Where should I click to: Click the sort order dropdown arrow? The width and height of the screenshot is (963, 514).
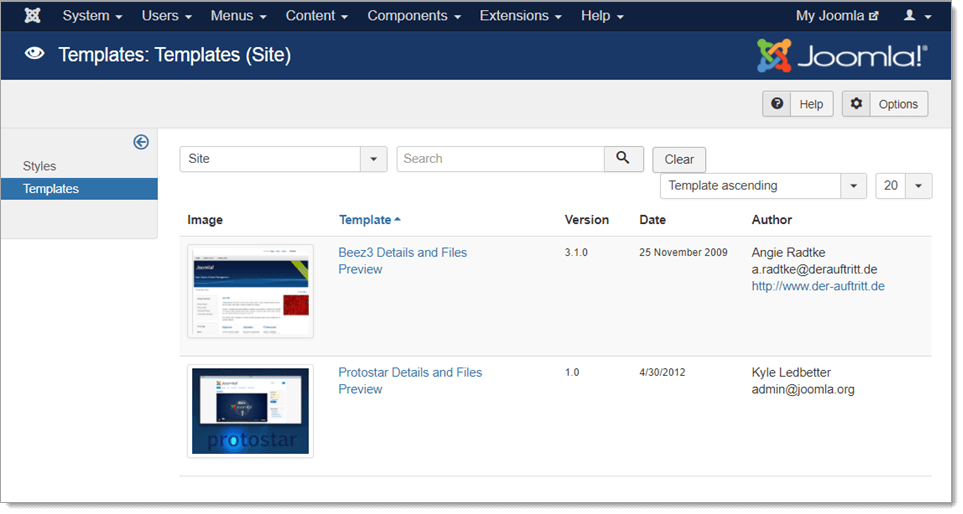pyautogui.click(x=853, y=185)
